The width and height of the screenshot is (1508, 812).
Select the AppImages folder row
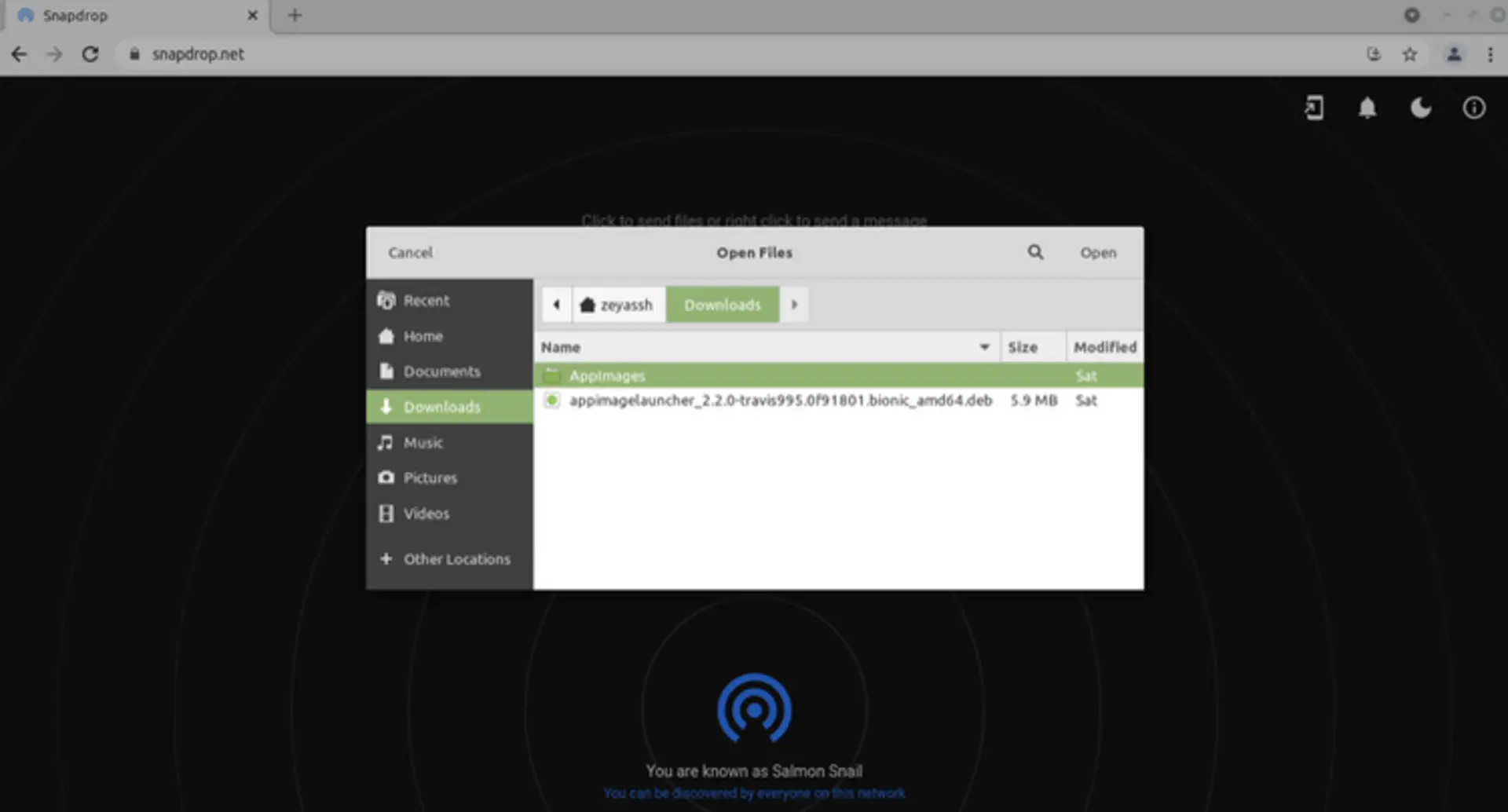(838, 376)
